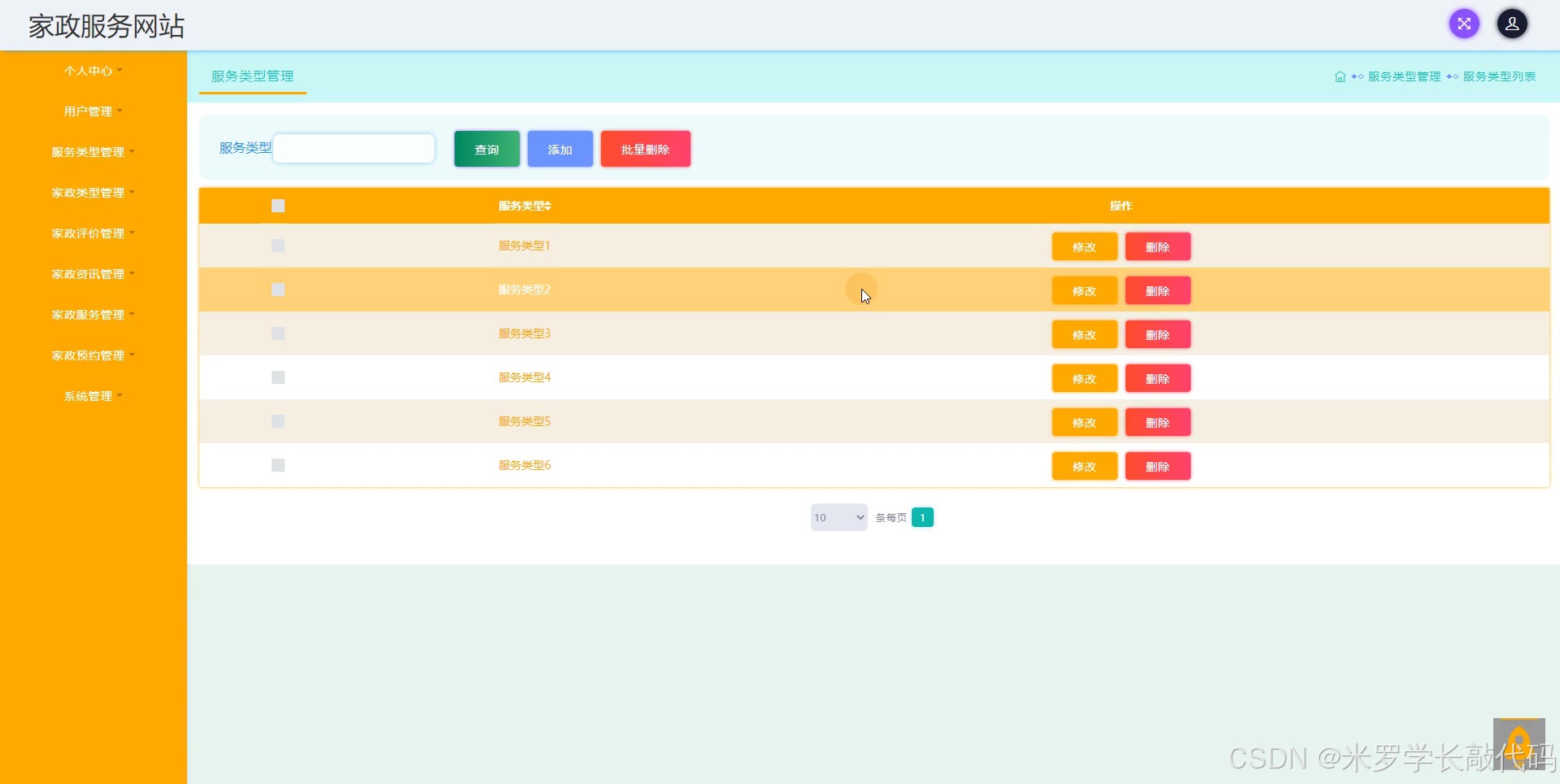Screen dimensions: 1560x784
Task: Expand the 家政服务管理 sidebar menu
Action: click(93, 315)
